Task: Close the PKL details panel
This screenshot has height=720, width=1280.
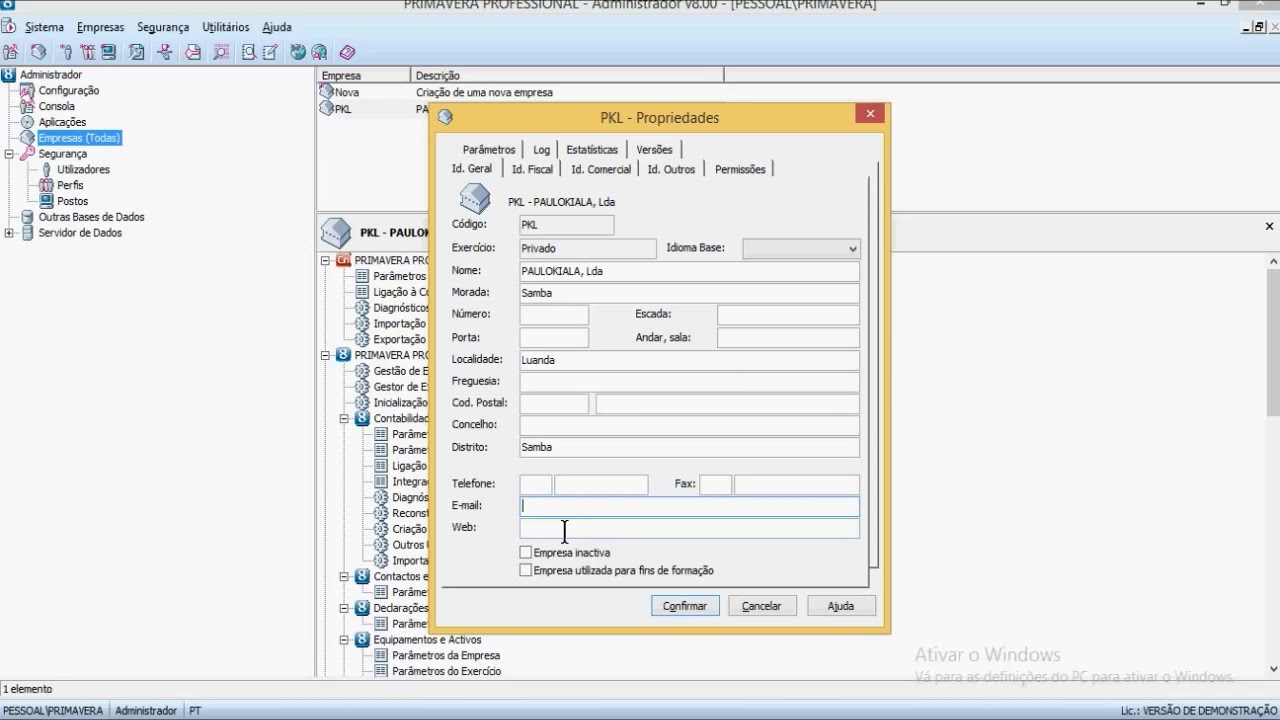Action: point(1269,226)
